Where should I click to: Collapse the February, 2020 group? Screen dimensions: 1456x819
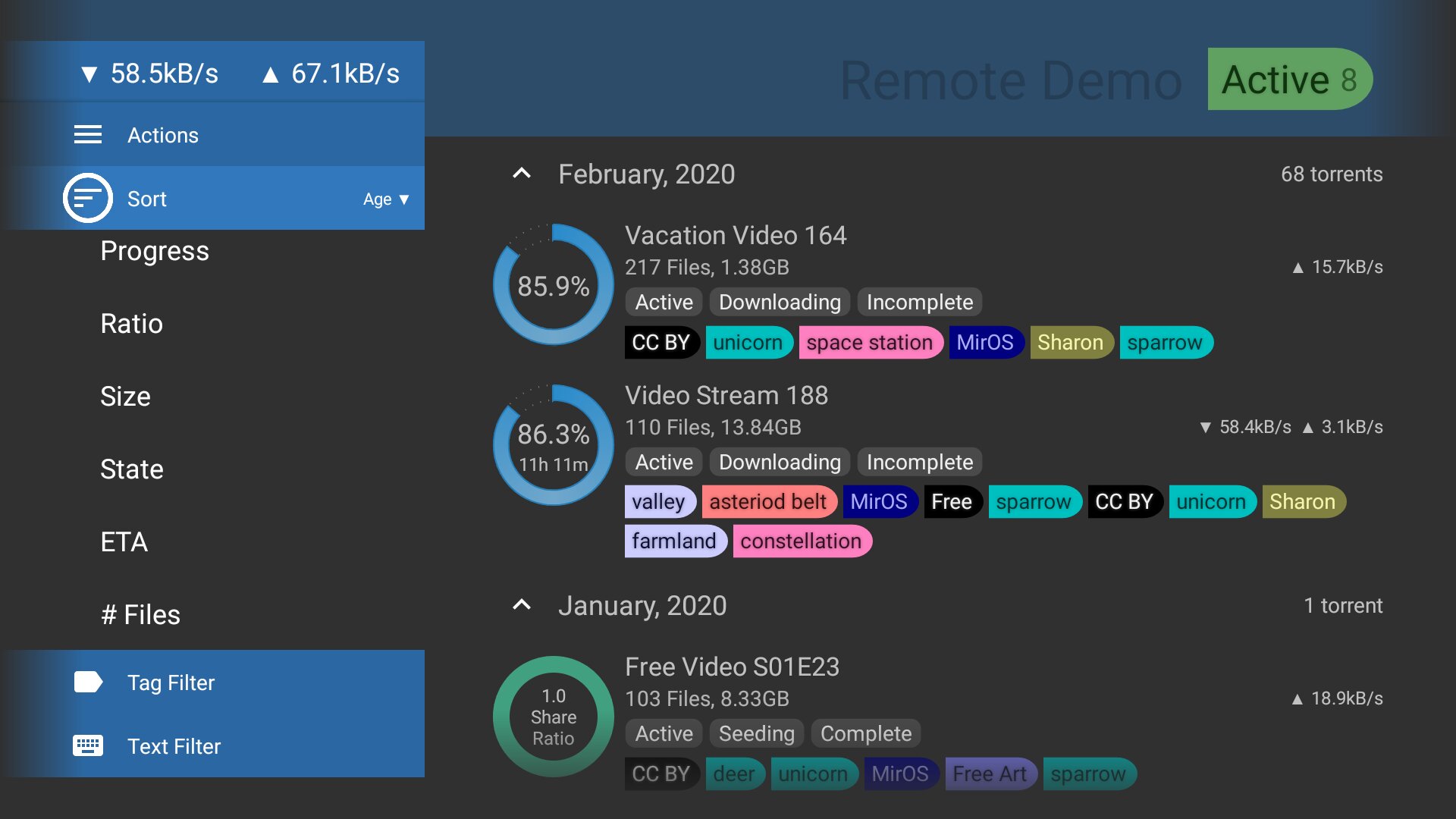(522, 174)
